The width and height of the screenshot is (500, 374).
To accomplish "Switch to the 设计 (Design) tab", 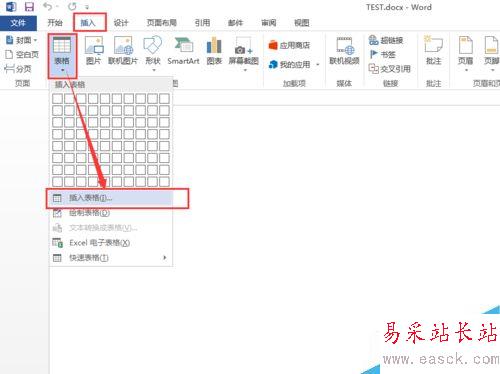I will click(121, 23).
